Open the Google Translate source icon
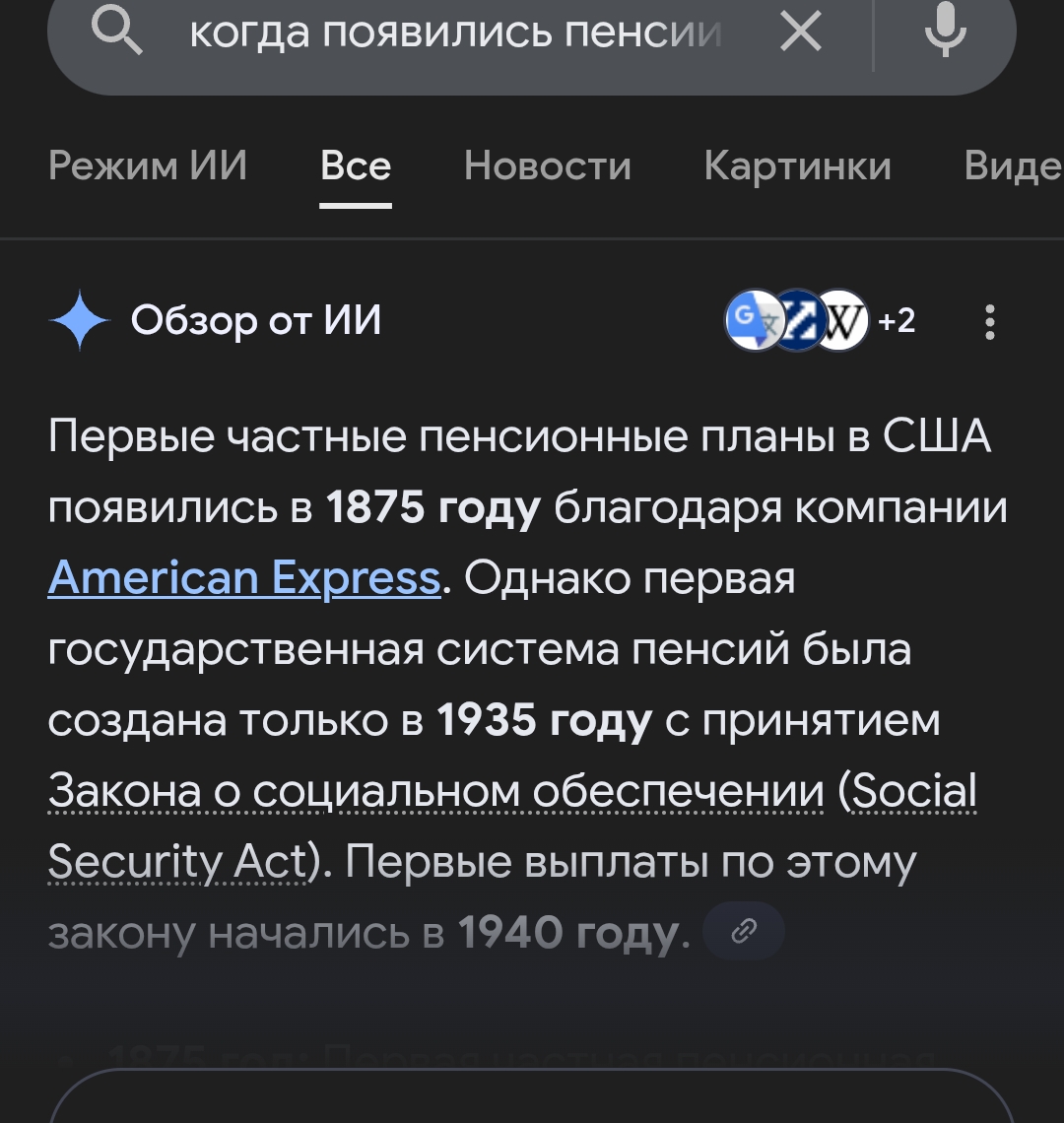Screen dimensions: 1064x1123 (753, 321)
